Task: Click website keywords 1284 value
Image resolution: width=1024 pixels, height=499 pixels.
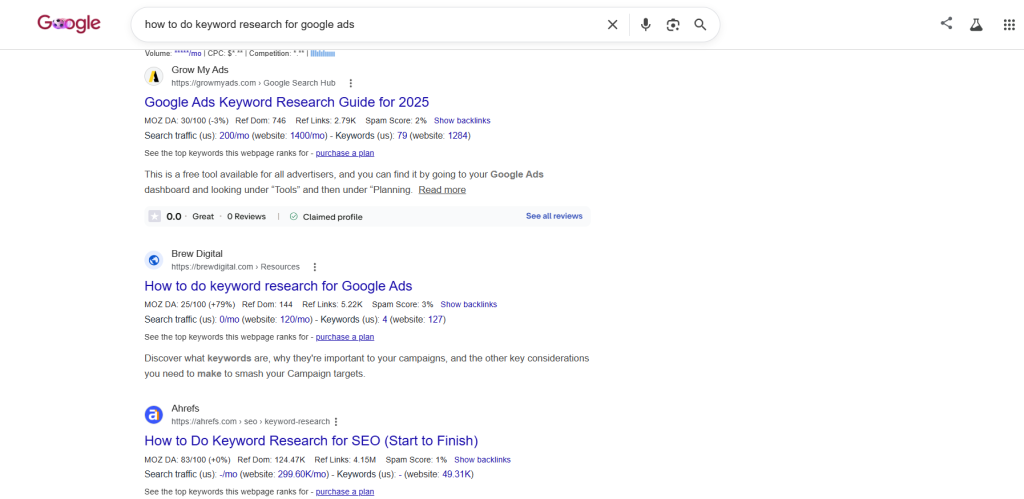Action: pyautogui.click(x=458, y=135)
